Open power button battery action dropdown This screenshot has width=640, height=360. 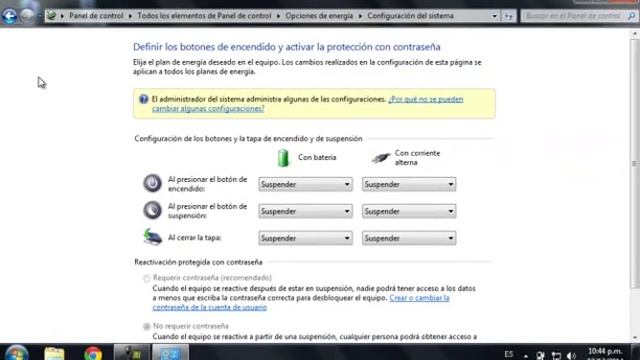tap(305, 184)
